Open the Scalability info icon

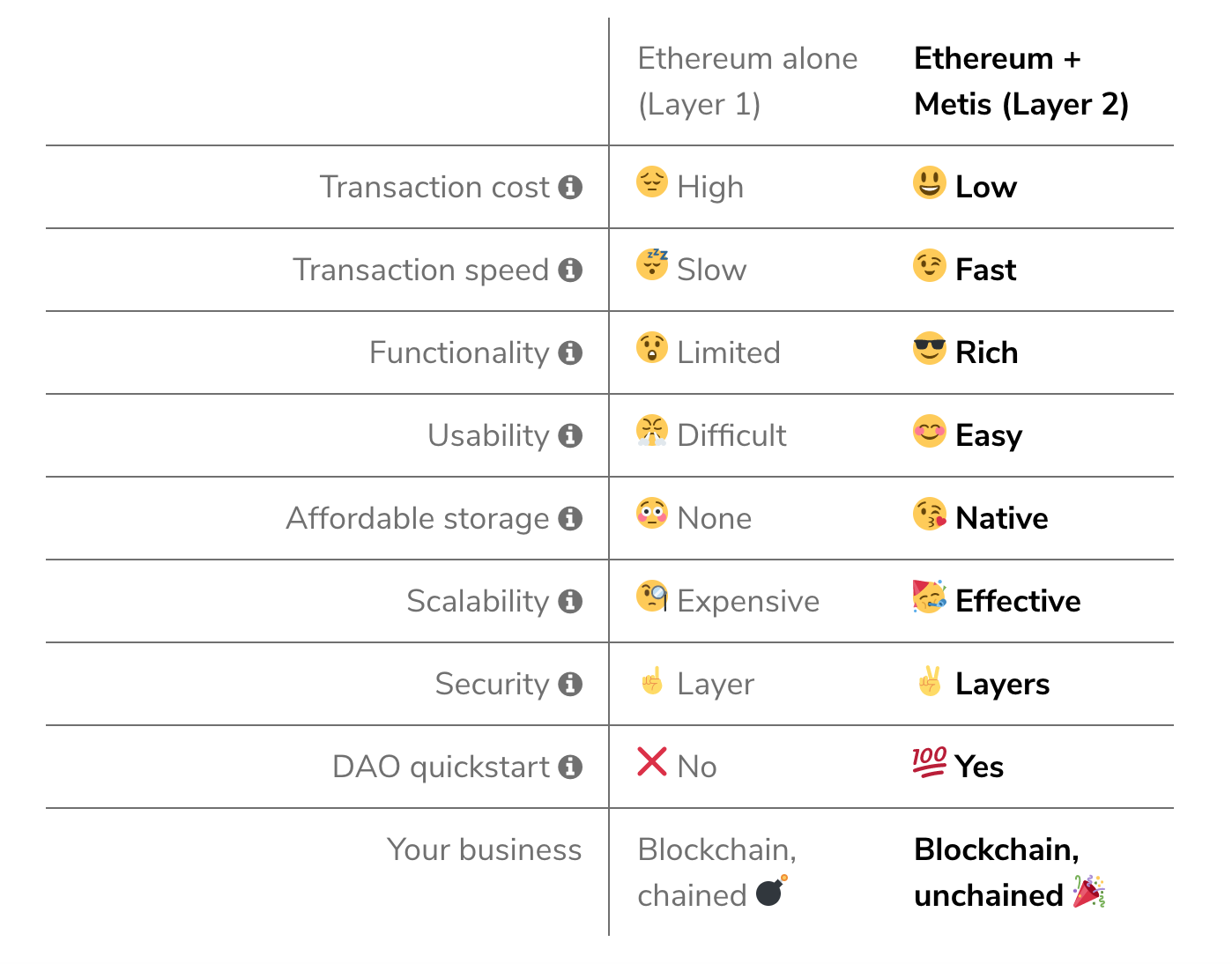pyautogui.click(x=570, y=601)
